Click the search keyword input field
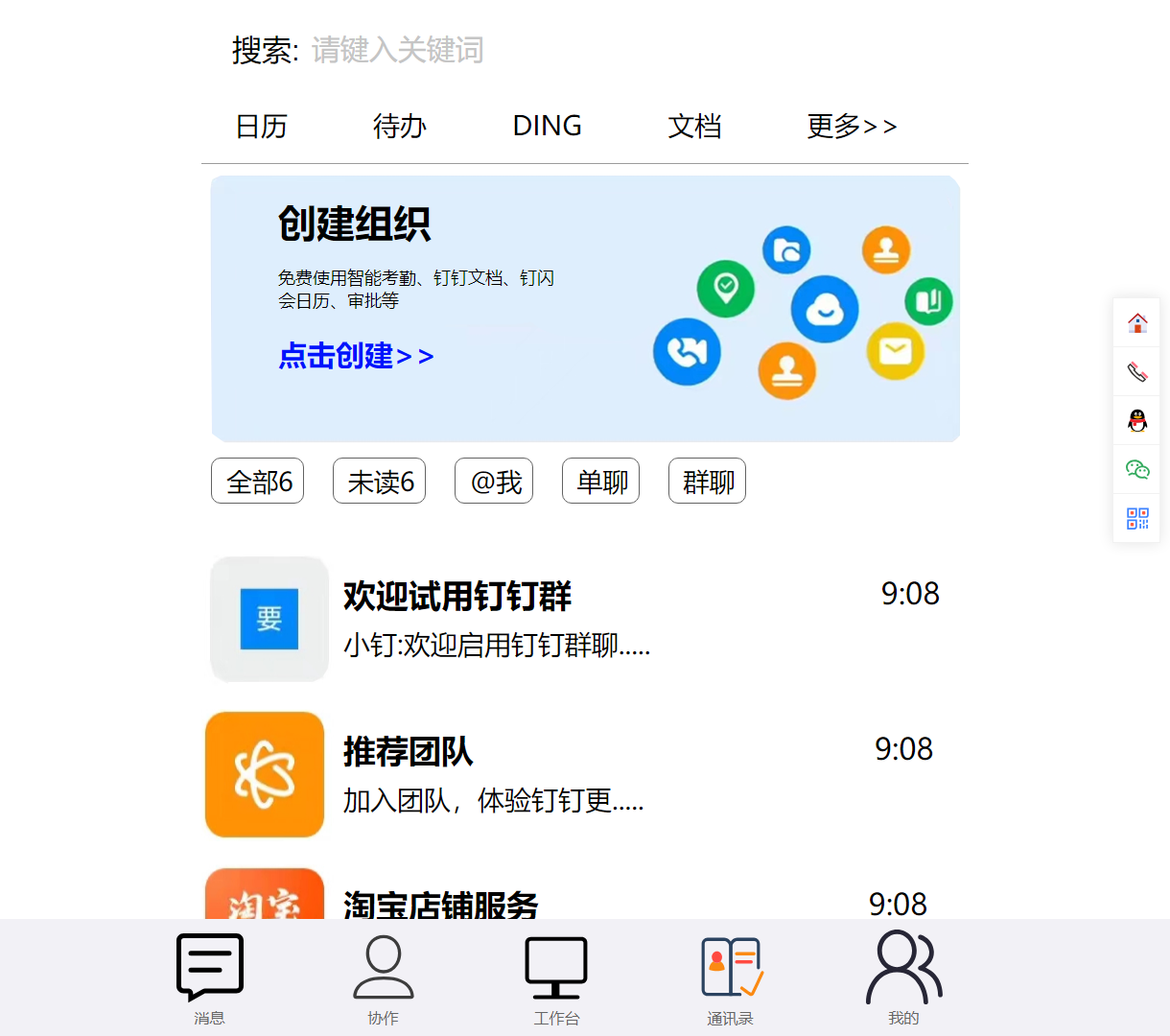 click(x=398, y=51)
